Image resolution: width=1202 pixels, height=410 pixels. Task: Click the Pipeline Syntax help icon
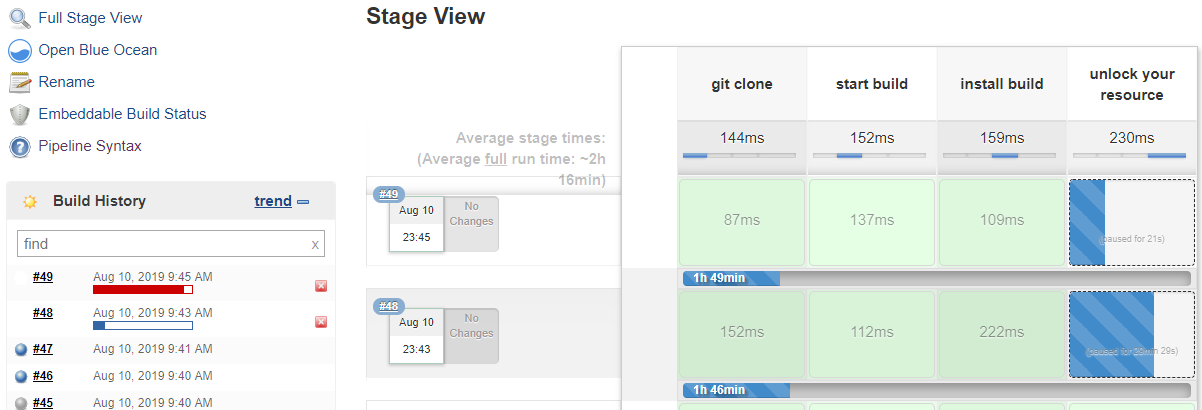tap(19, 147)
